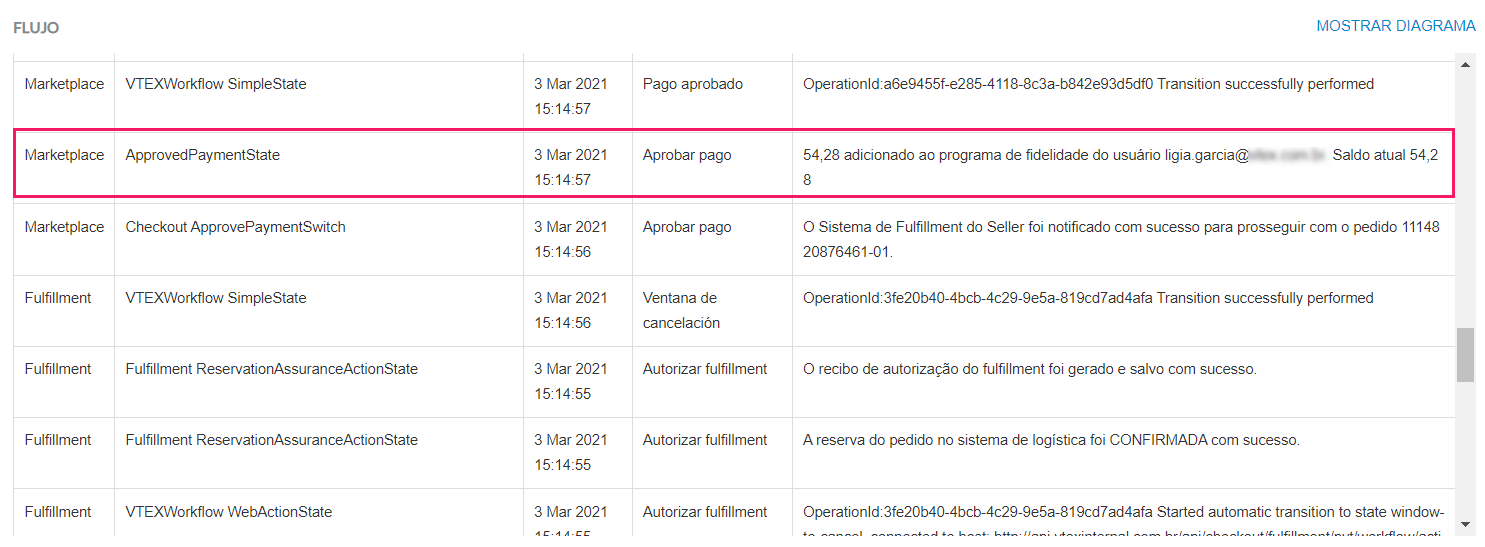Screen dimensions: 1485x547
Task: Click Marketplace cell in Checkout ApprovePaymentSwitch row
Action: pyautogui.click(x=64, y=240)
